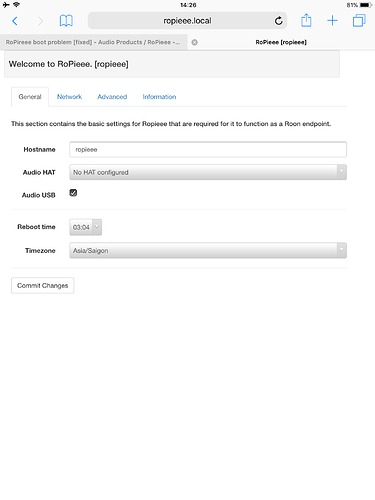The image size is (375, 500).
Task: Open the Audio HAT dropdown
Action: [x=208, y=172]
